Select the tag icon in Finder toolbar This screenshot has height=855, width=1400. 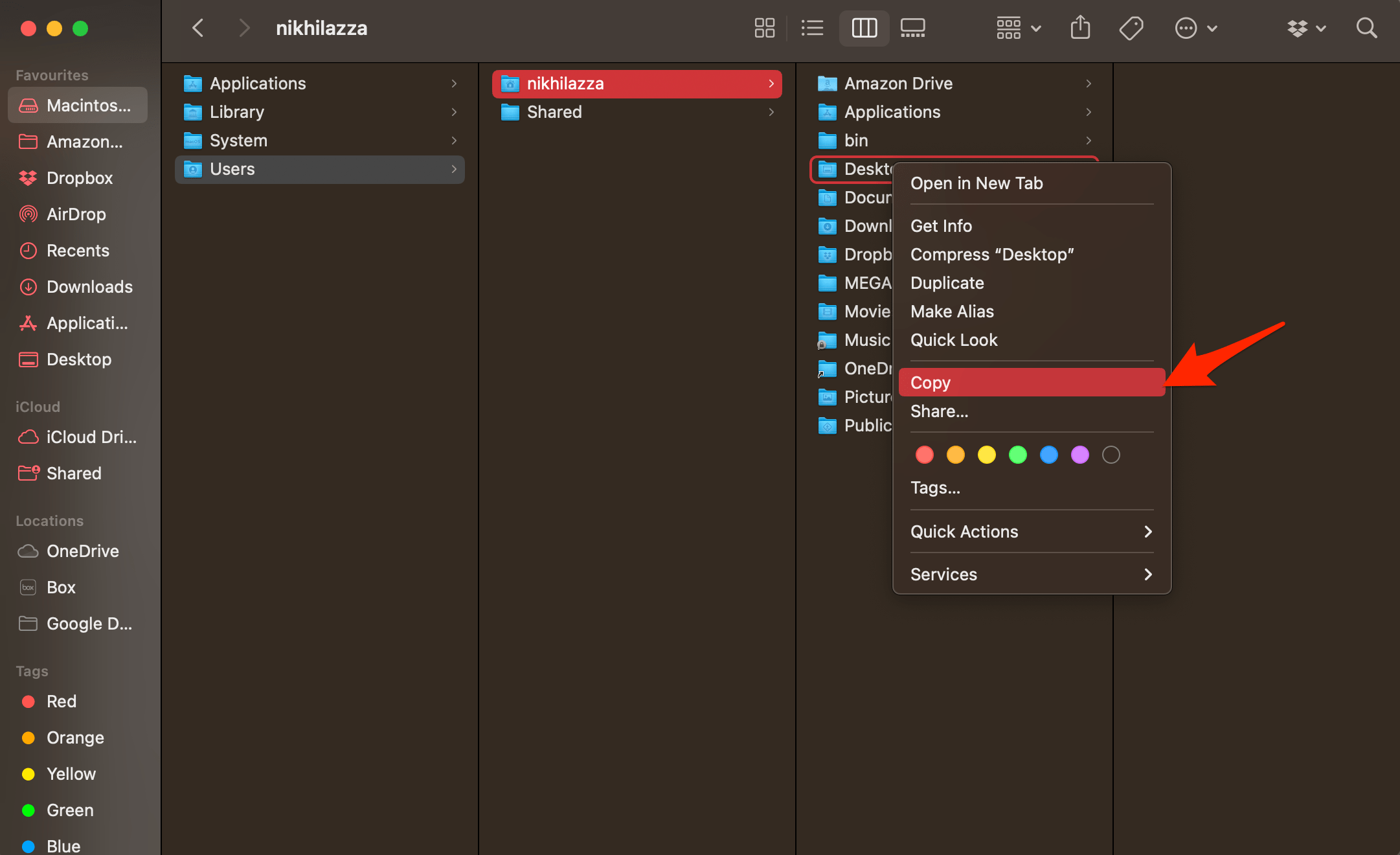pos(1129,27)
